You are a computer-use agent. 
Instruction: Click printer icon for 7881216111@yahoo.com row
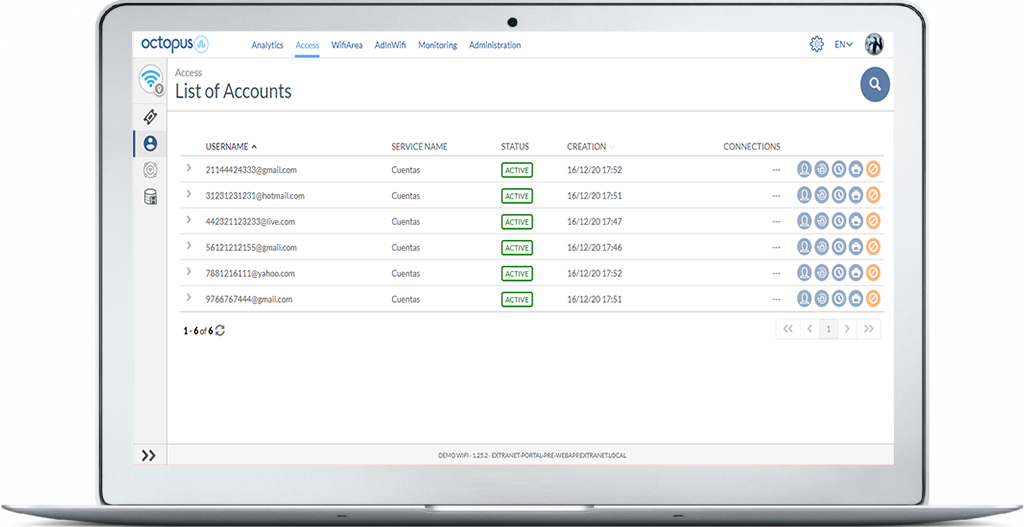856,273
